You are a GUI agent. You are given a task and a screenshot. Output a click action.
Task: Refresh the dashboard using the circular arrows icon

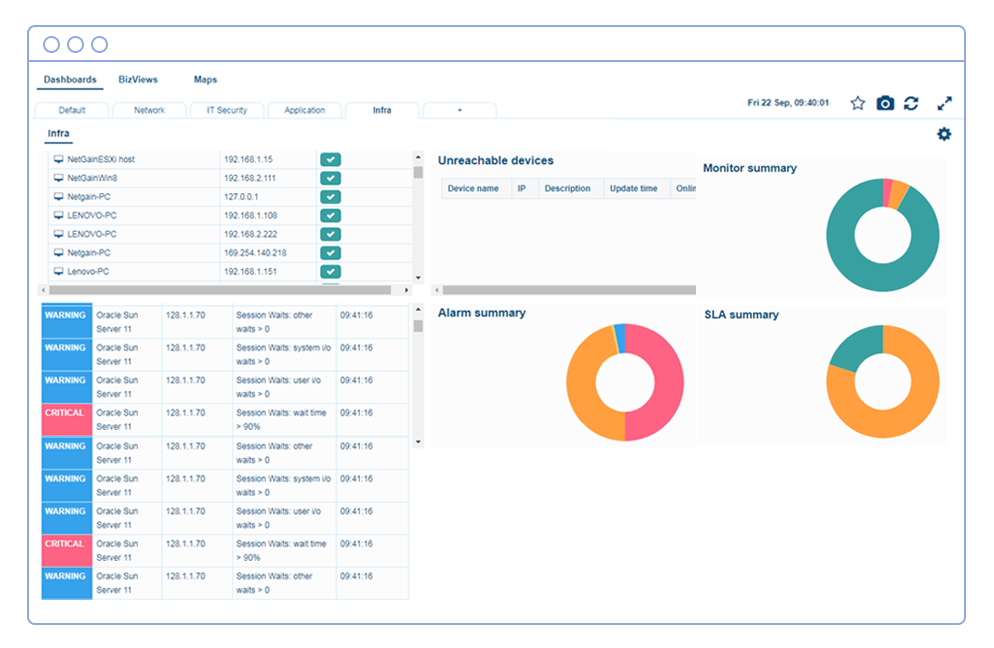click(911, 103)
